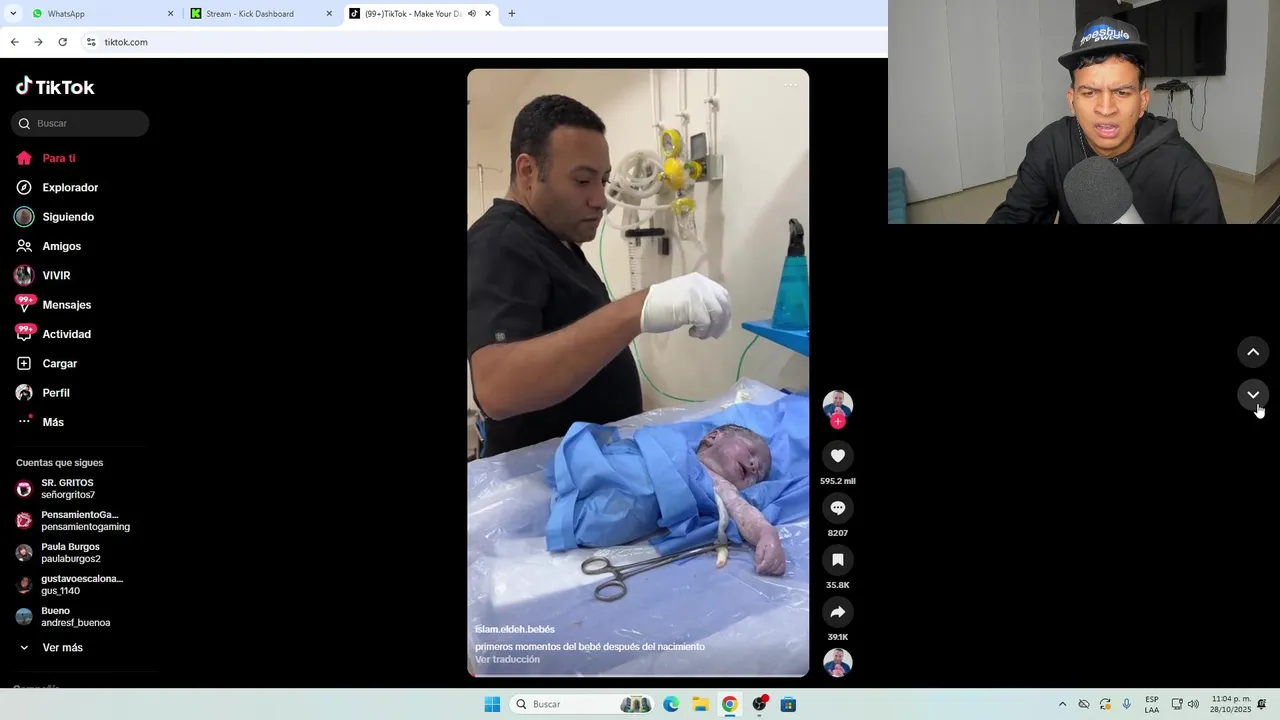Open VIVIR live section

click(56, 275)
